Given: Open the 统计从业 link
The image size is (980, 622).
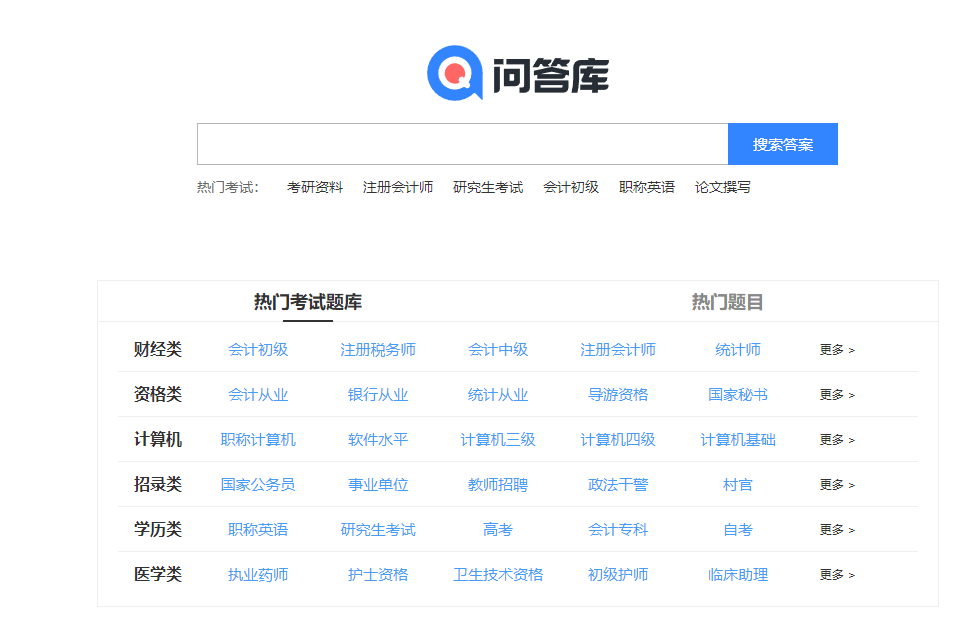Looking at the screenshot, I should tap(498, 394).
